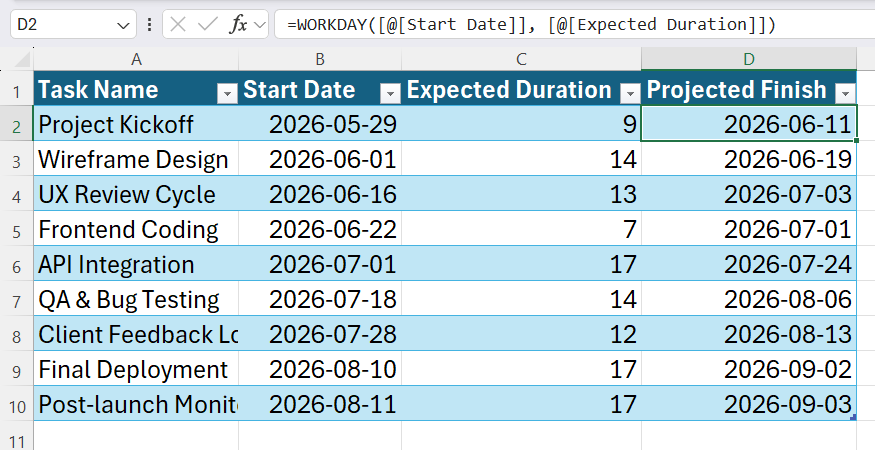The width and height of the screenshot is (875, 450).
Task: Click start date 2026-08-11
Action: pyautogui.click(x=320, y=404)
